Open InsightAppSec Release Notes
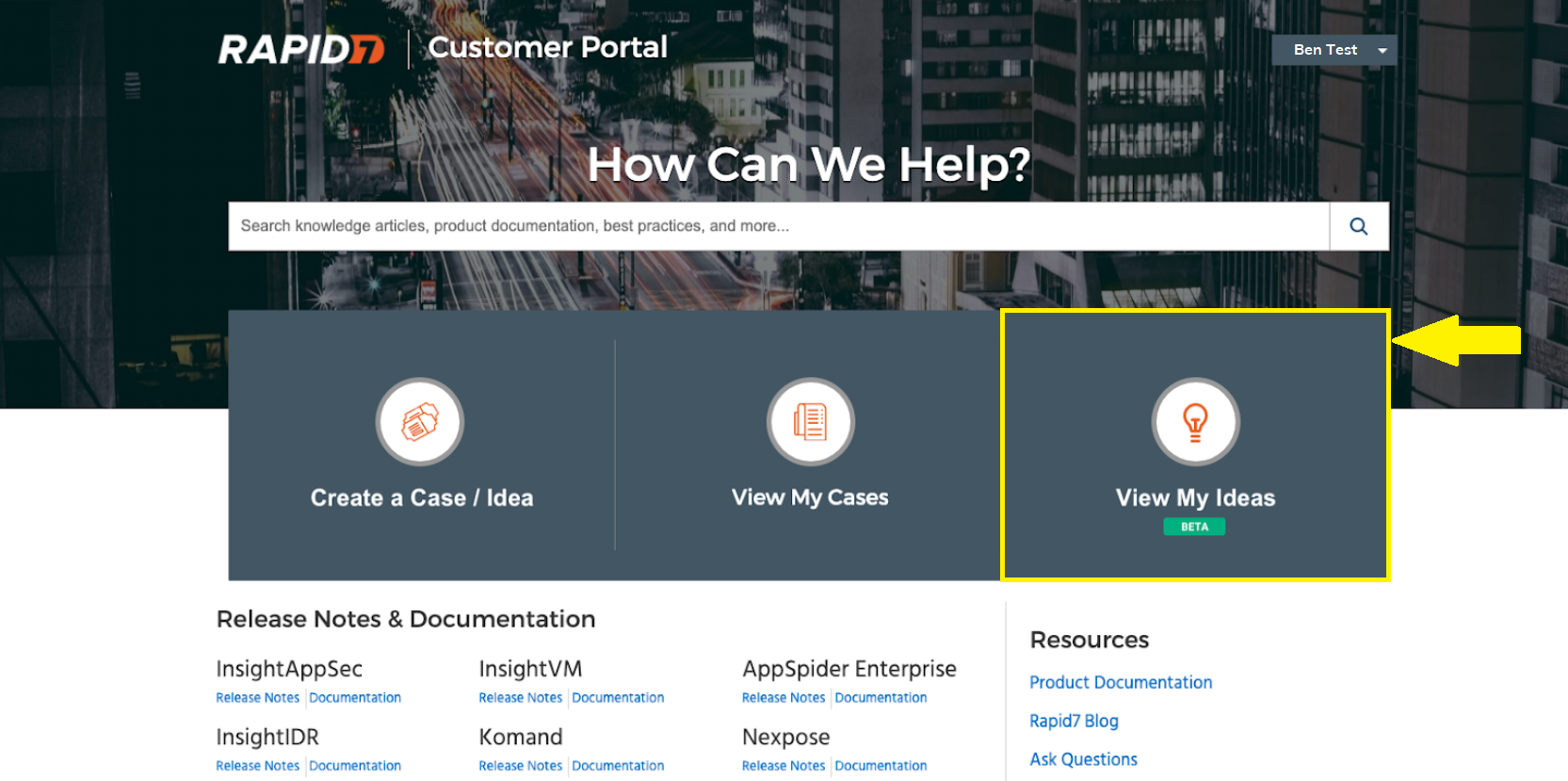Viewport: 1568px width, 781px height. (257, 698)
